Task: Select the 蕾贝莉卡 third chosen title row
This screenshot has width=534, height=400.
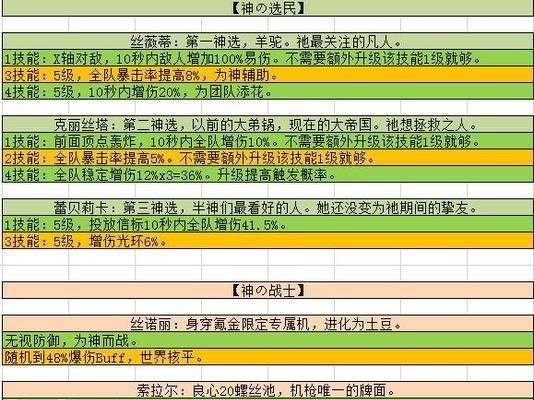Action: click(x=268, y=208)
